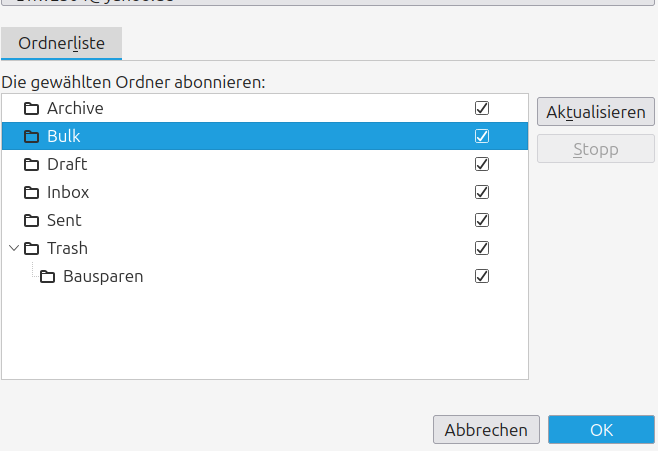
Task: Toggle the Bausparen subscription checkbox
Action: coord(482,276)
